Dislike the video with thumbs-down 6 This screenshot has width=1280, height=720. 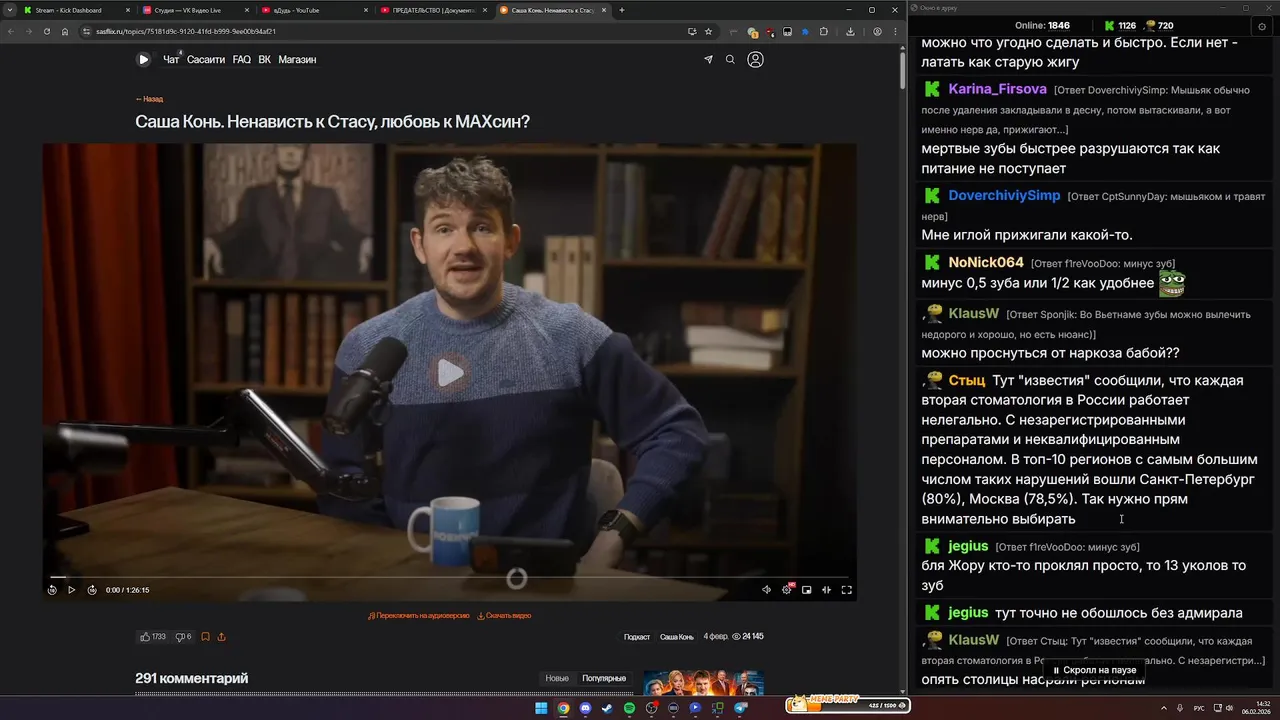coord(183,636)
